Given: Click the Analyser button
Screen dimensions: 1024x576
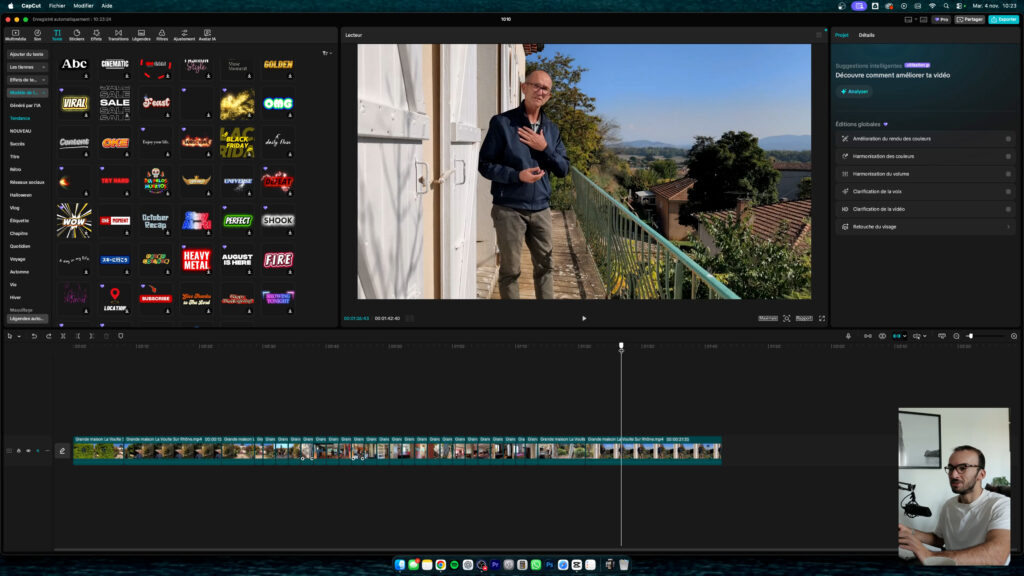Looking at the screenshot, I should [855, 92].
